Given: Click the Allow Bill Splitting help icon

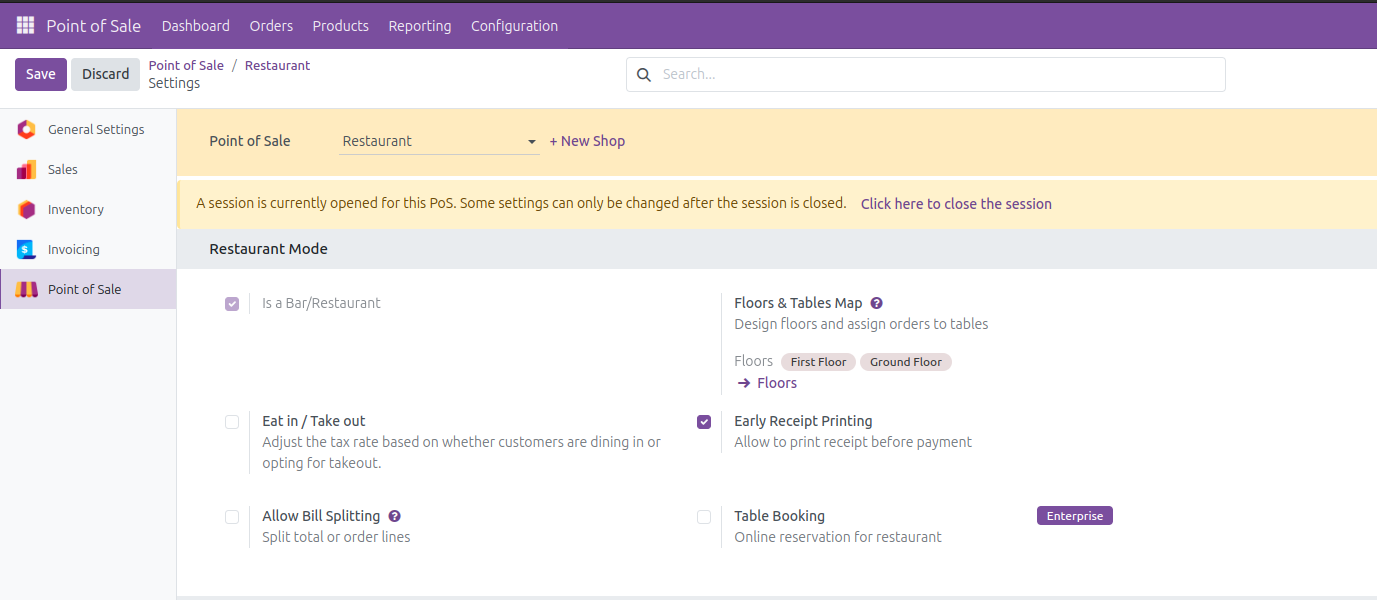Looking at the screenshot, I should click(394, 515).
